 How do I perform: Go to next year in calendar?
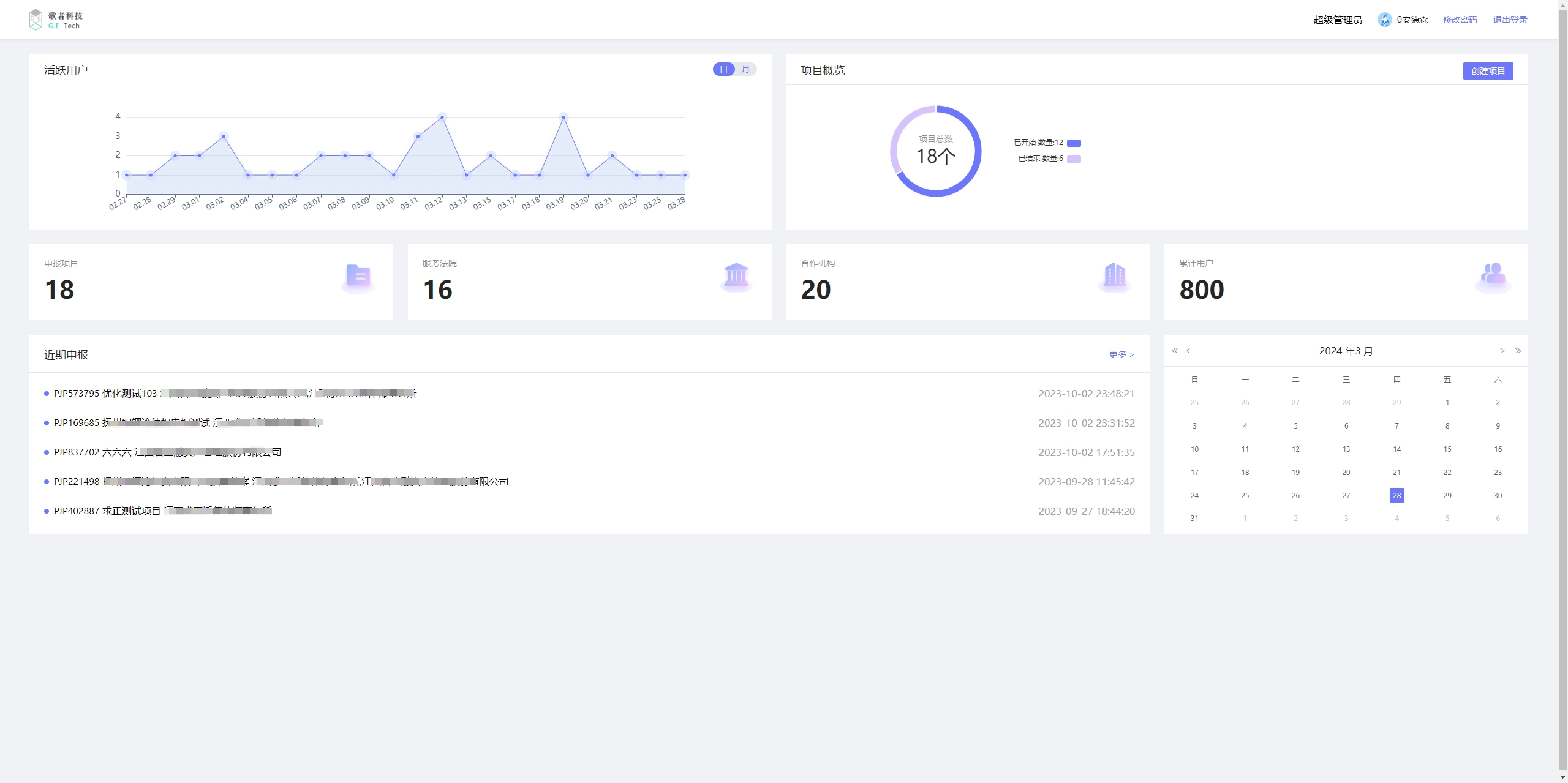1518,351
